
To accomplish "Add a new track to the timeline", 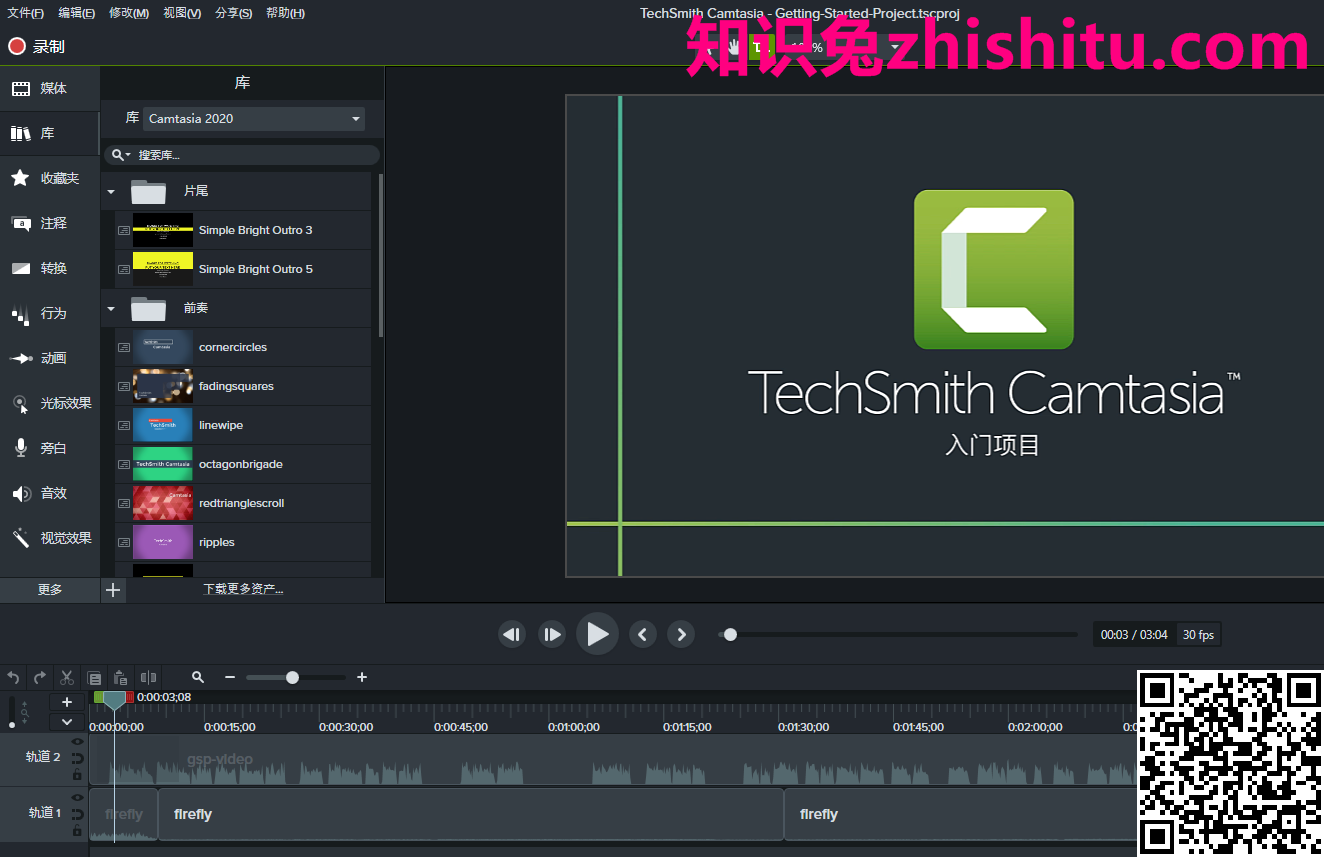I will click(x=67, y=702).
